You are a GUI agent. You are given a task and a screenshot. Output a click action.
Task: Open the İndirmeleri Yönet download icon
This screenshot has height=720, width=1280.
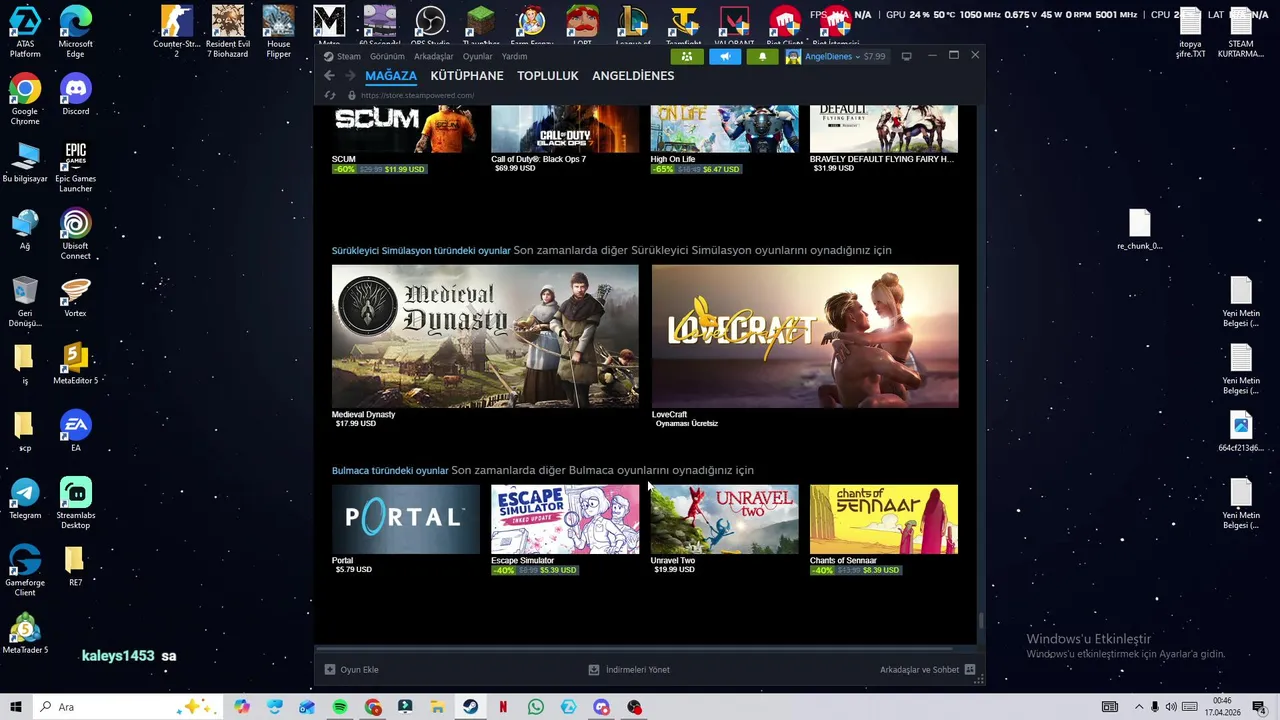594,670
